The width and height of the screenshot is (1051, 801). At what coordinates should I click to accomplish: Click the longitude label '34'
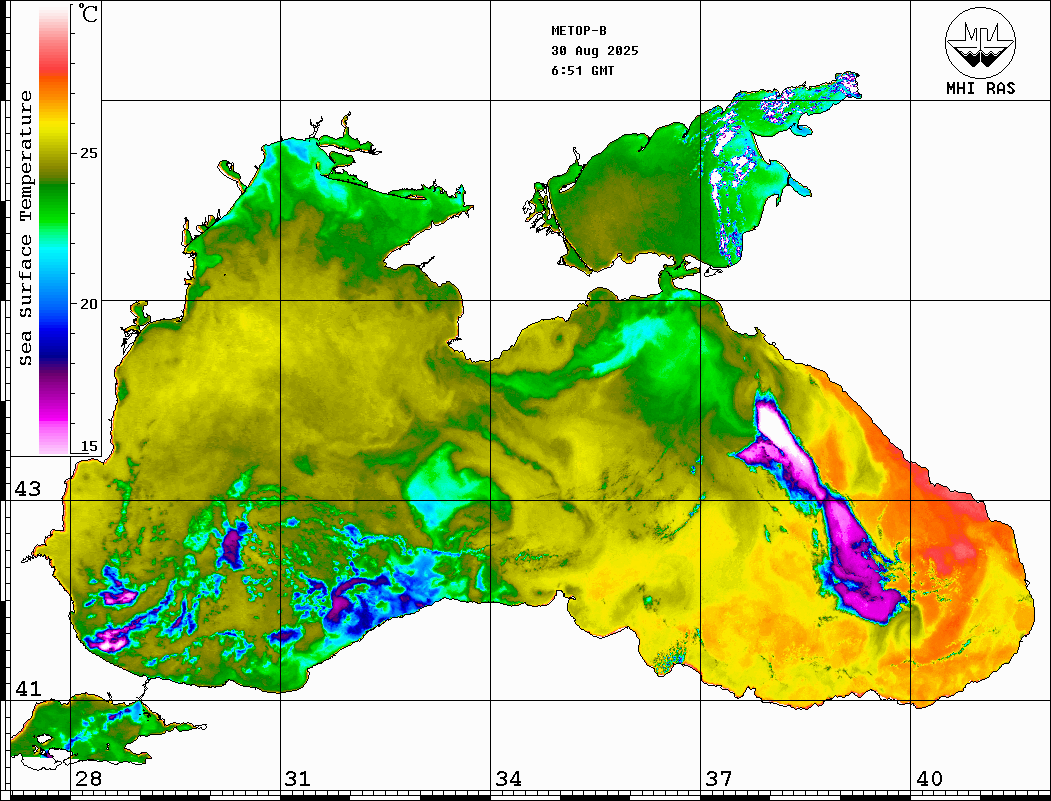[508, 779]
